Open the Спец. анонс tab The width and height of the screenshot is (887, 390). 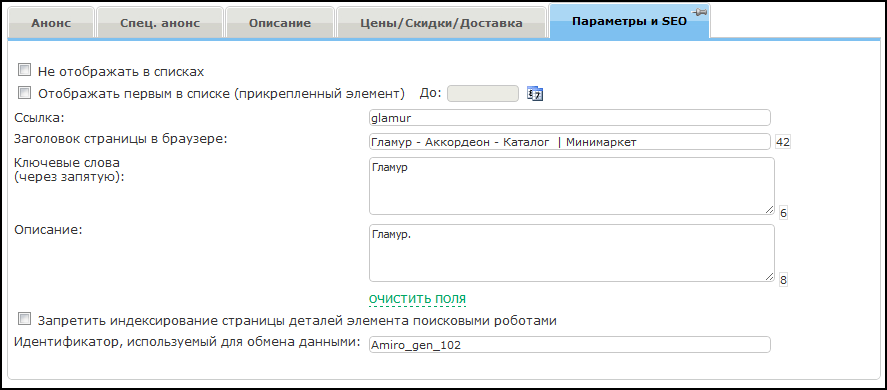160,23
